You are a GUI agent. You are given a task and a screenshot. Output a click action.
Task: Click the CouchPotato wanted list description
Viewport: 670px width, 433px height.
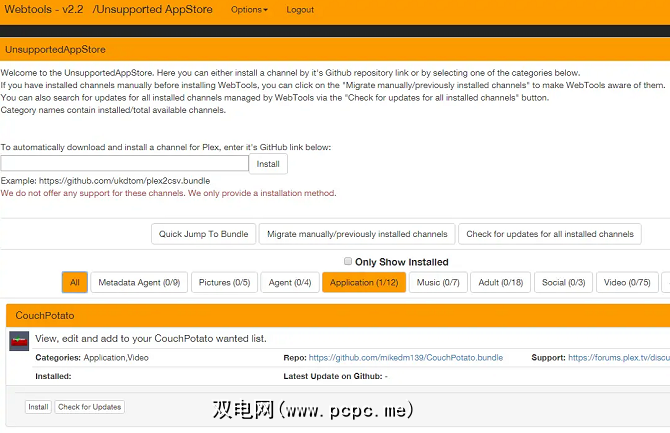pos(151,339)
